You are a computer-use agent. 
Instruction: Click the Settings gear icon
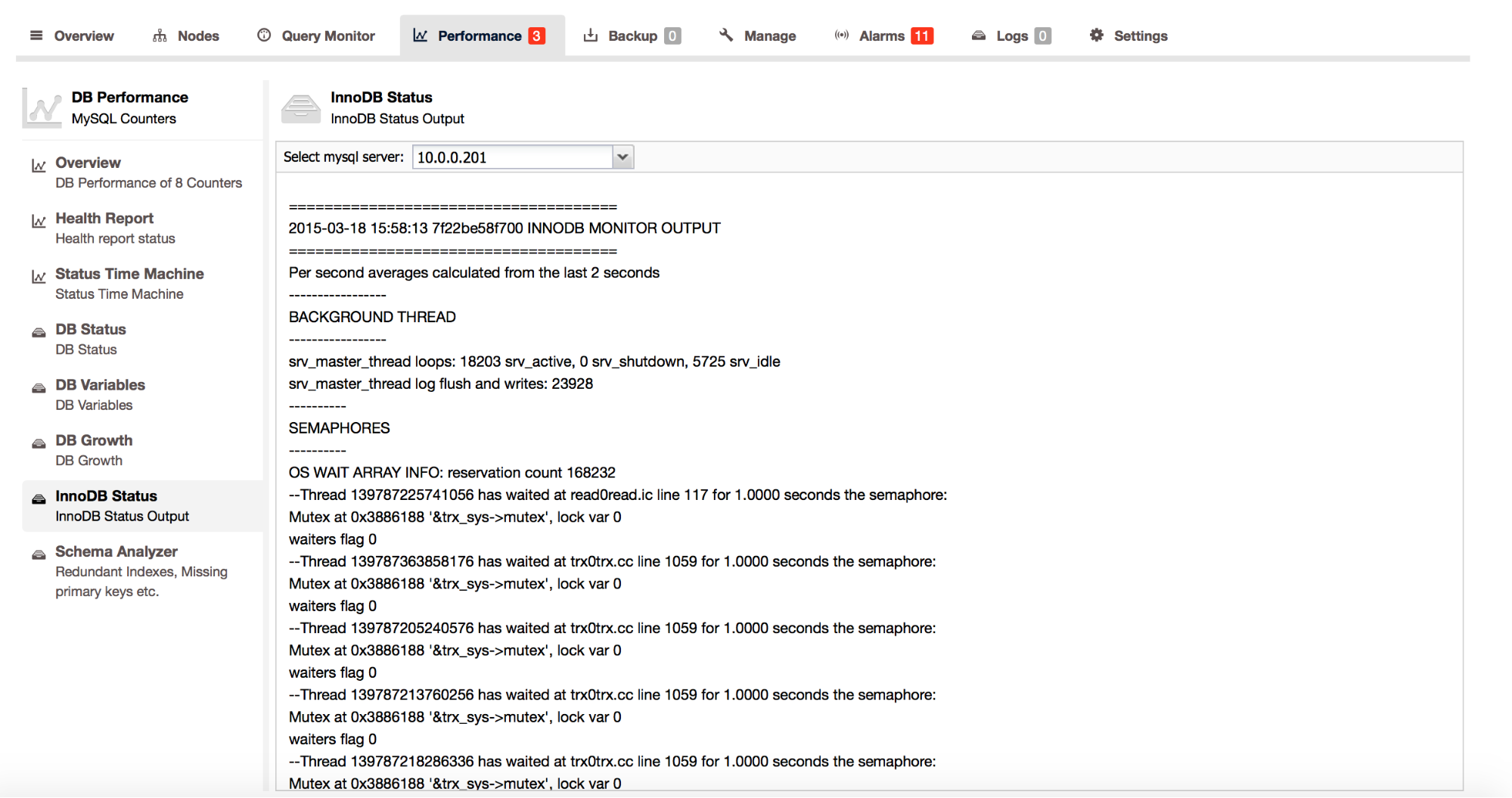click(x=1097, y=35)
